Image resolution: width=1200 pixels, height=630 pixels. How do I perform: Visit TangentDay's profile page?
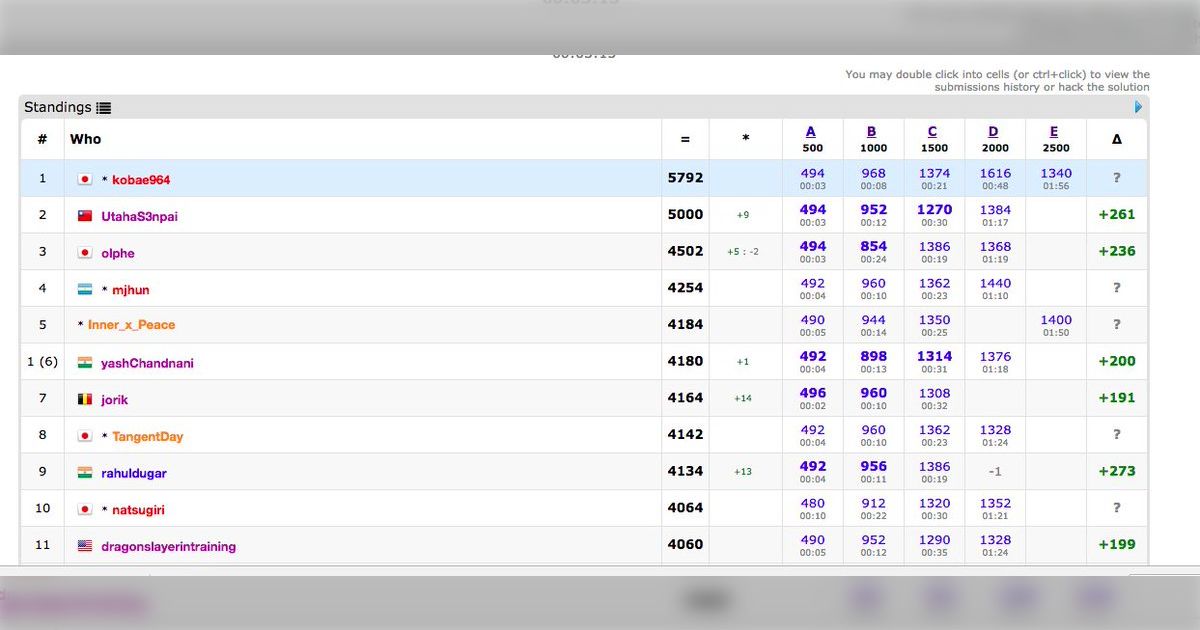point(147,437)
